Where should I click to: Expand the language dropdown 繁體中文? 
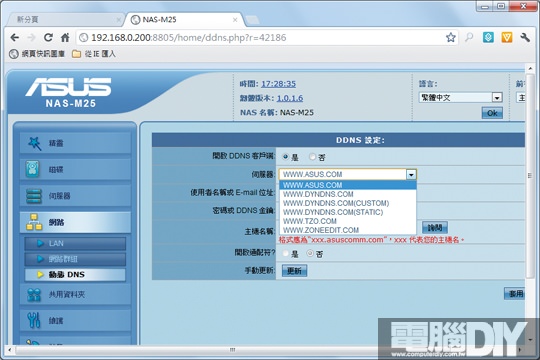click(460, 97)
